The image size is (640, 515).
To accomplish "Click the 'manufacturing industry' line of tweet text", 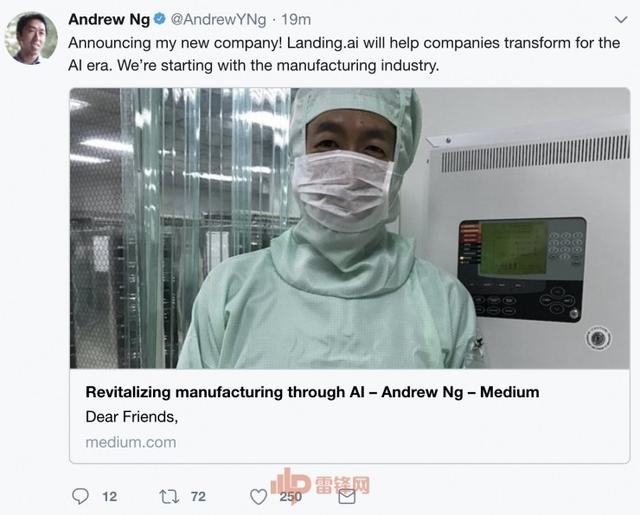I will pyautogui.click(x=253, y=65).
